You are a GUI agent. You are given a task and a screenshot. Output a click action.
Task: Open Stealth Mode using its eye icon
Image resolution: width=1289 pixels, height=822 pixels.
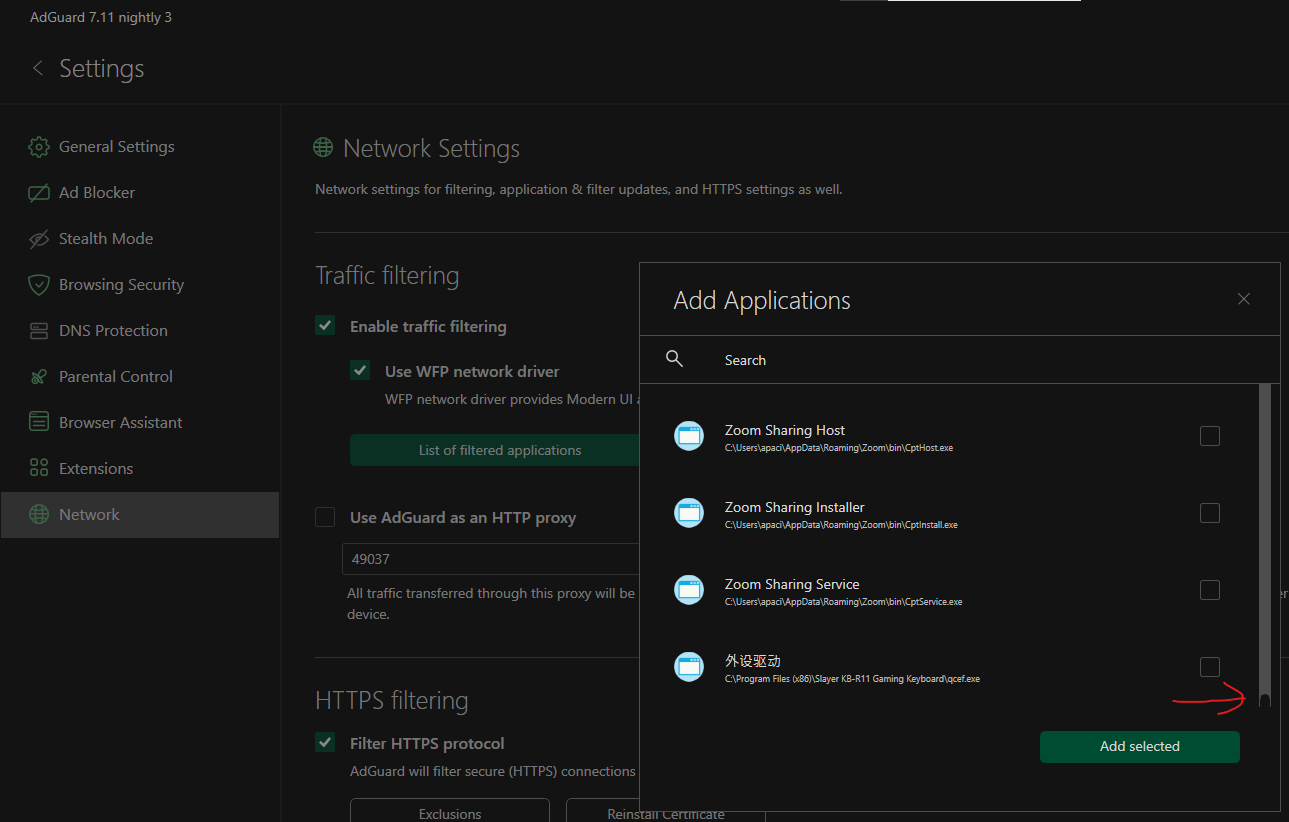(x=38, y=238)
